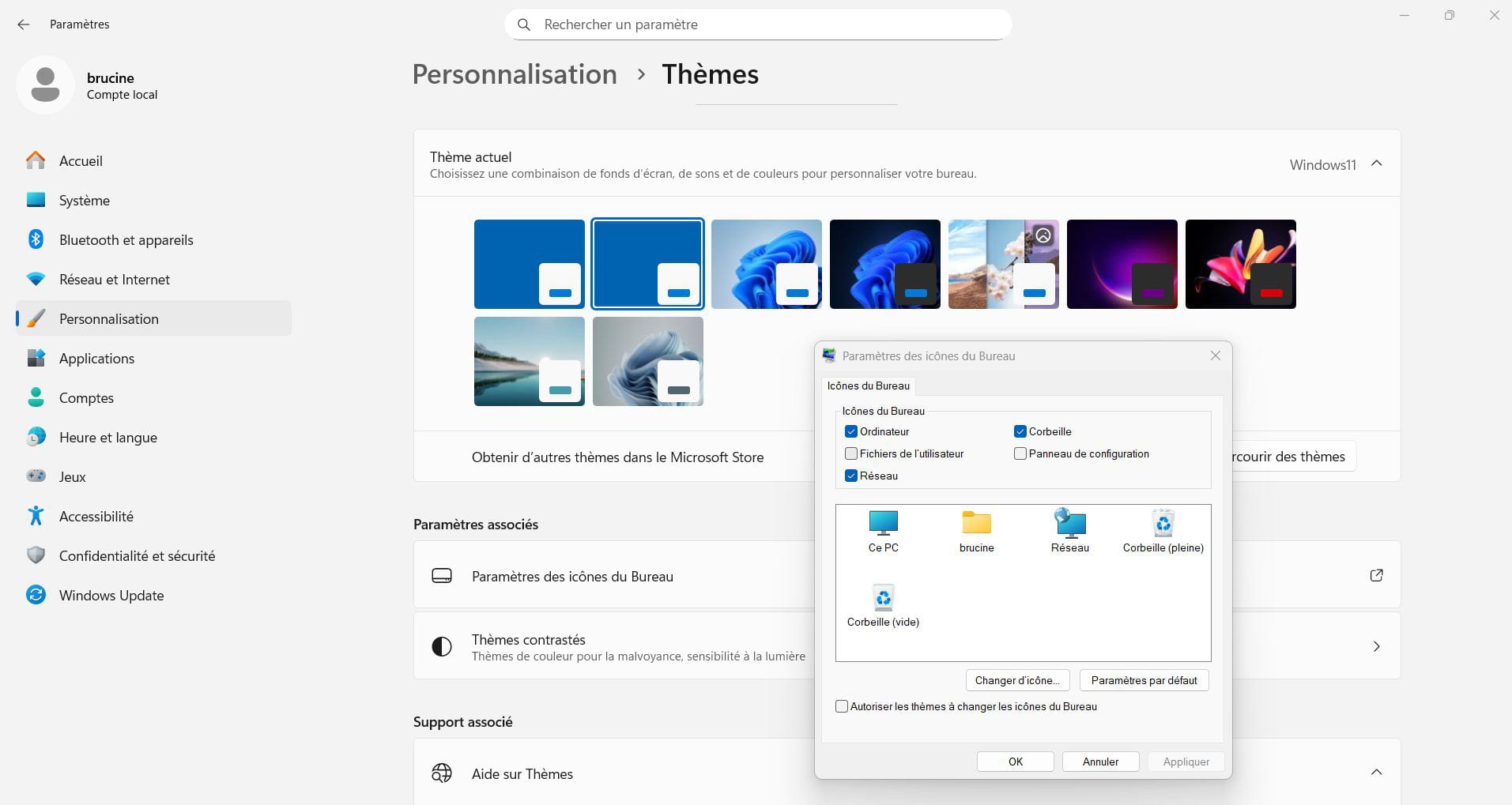Open Thèmes contrastés via right chevron

click(x=1376, y=646)
